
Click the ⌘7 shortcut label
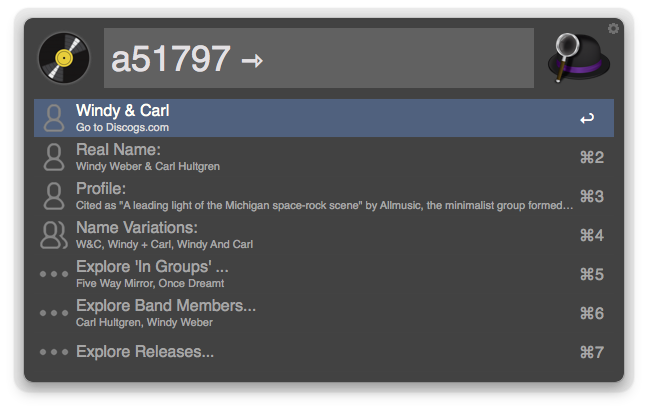click(592, 352)
